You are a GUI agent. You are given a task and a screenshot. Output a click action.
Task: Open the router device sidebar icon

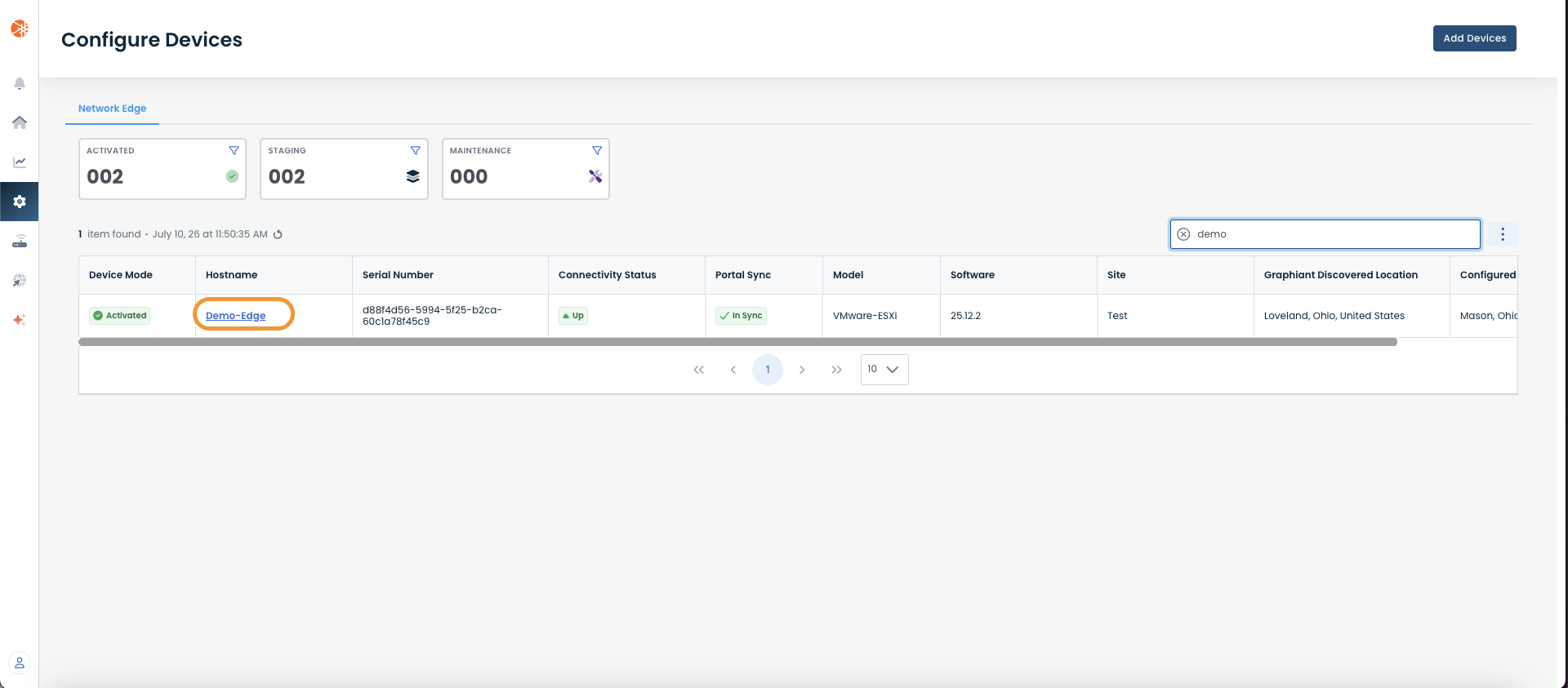[x=20, y=241]
